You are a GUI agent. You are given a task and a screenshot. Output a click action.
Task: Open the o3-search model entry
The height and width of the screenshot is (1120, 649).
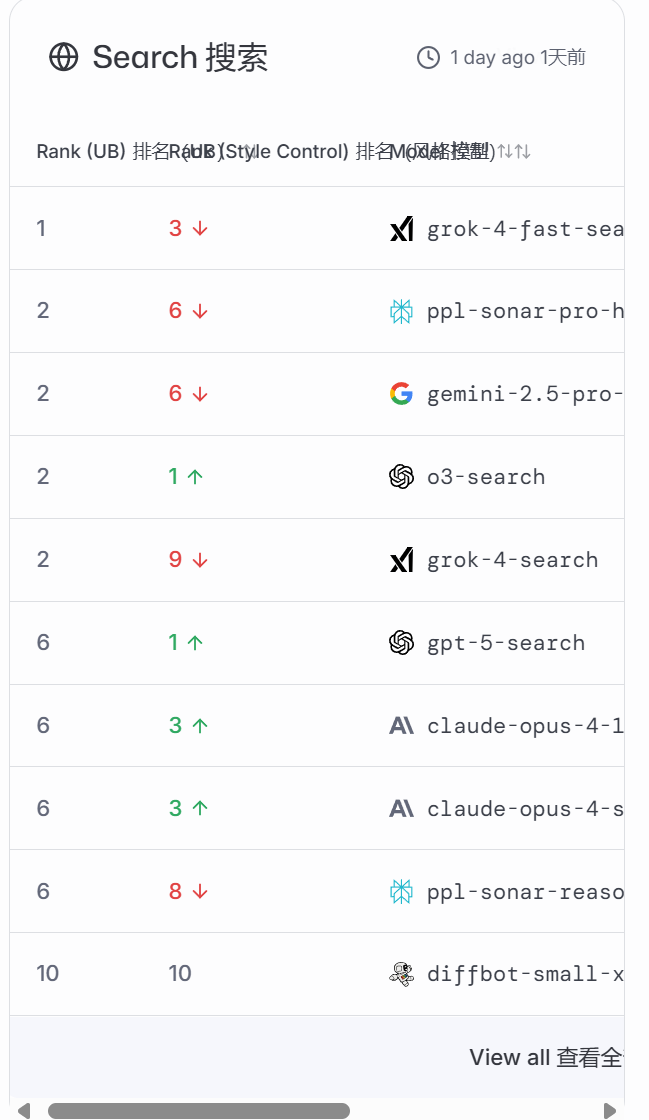486,477
